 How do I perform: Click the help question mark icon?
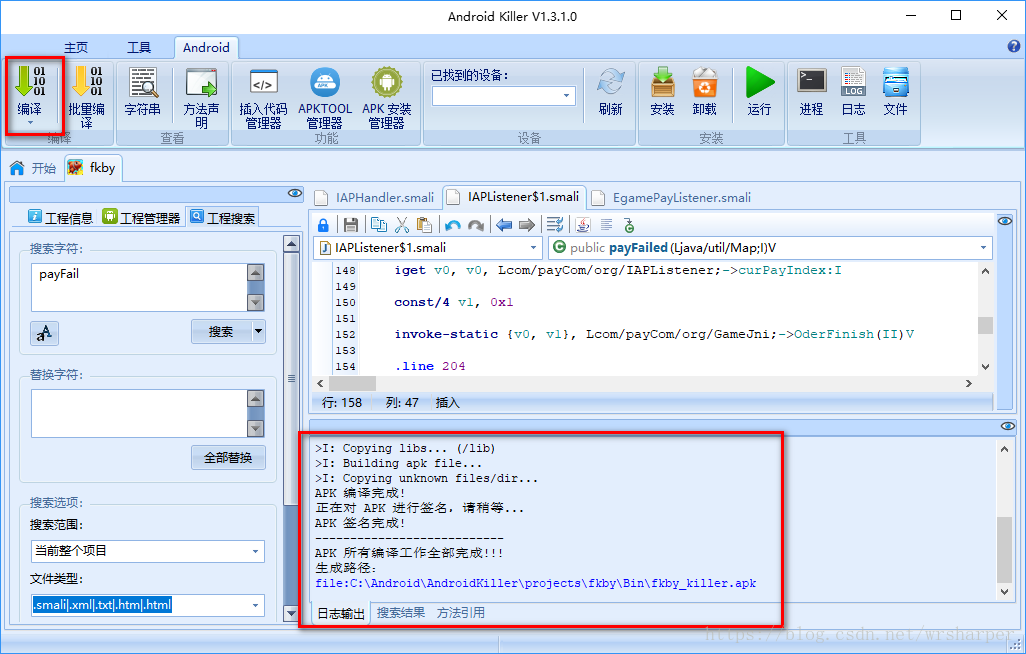[1014, 46]
